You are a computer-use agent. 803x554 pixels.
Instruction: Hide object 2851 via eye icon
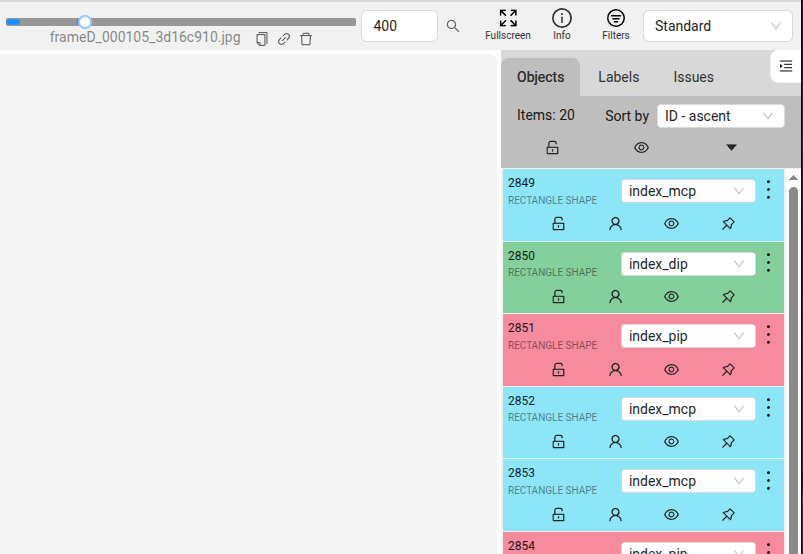pyautogui.click(x=671, y=369)
